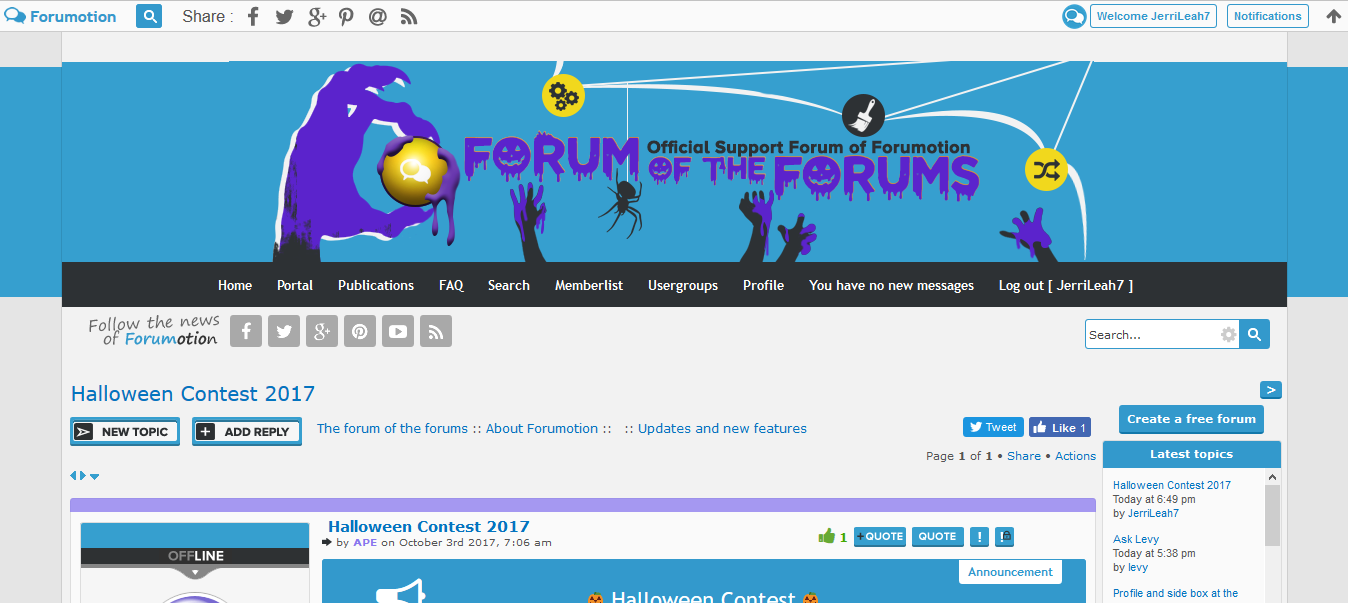Open Publications in navigation bar
1348x603 pixels.
(x=376, y=285)
